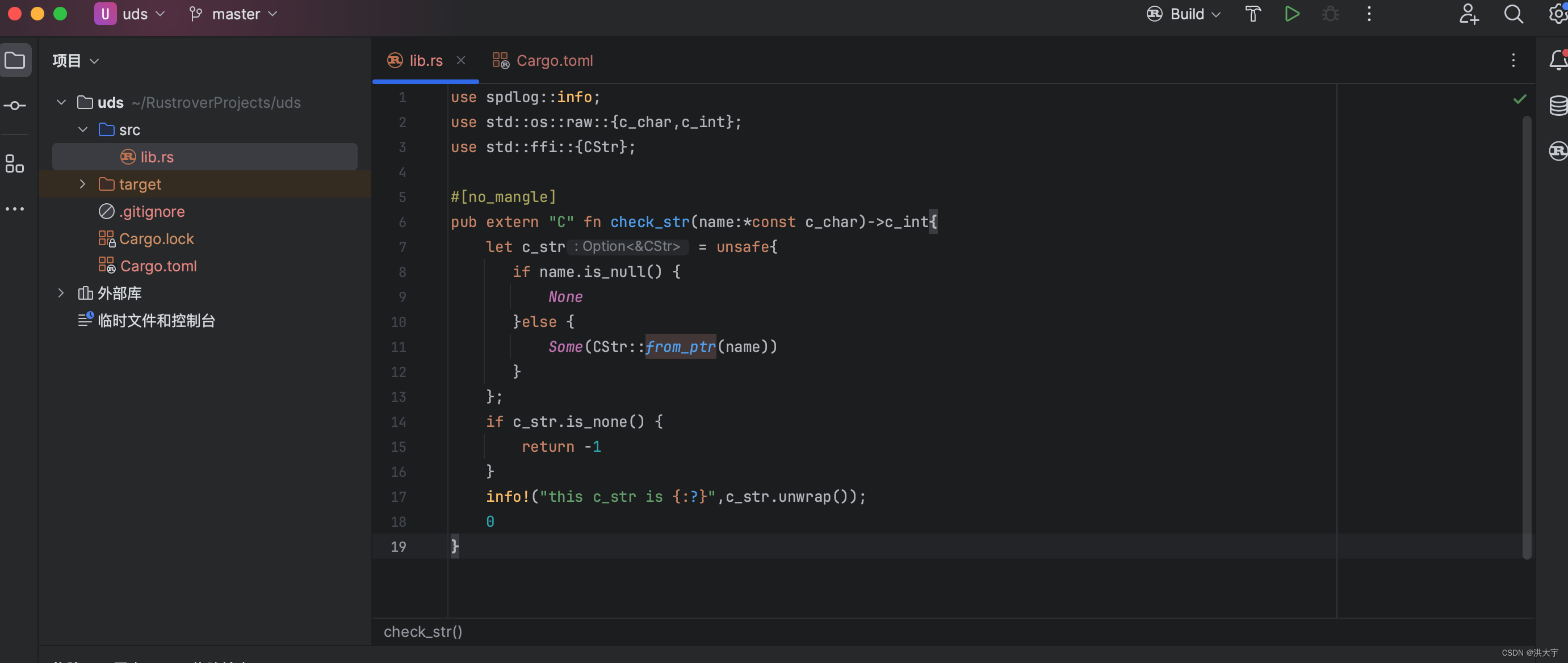This screenshot has width=1568, height=663.
Task: Open the Project tool window folder icon
Action: click(x=15, y=60)
